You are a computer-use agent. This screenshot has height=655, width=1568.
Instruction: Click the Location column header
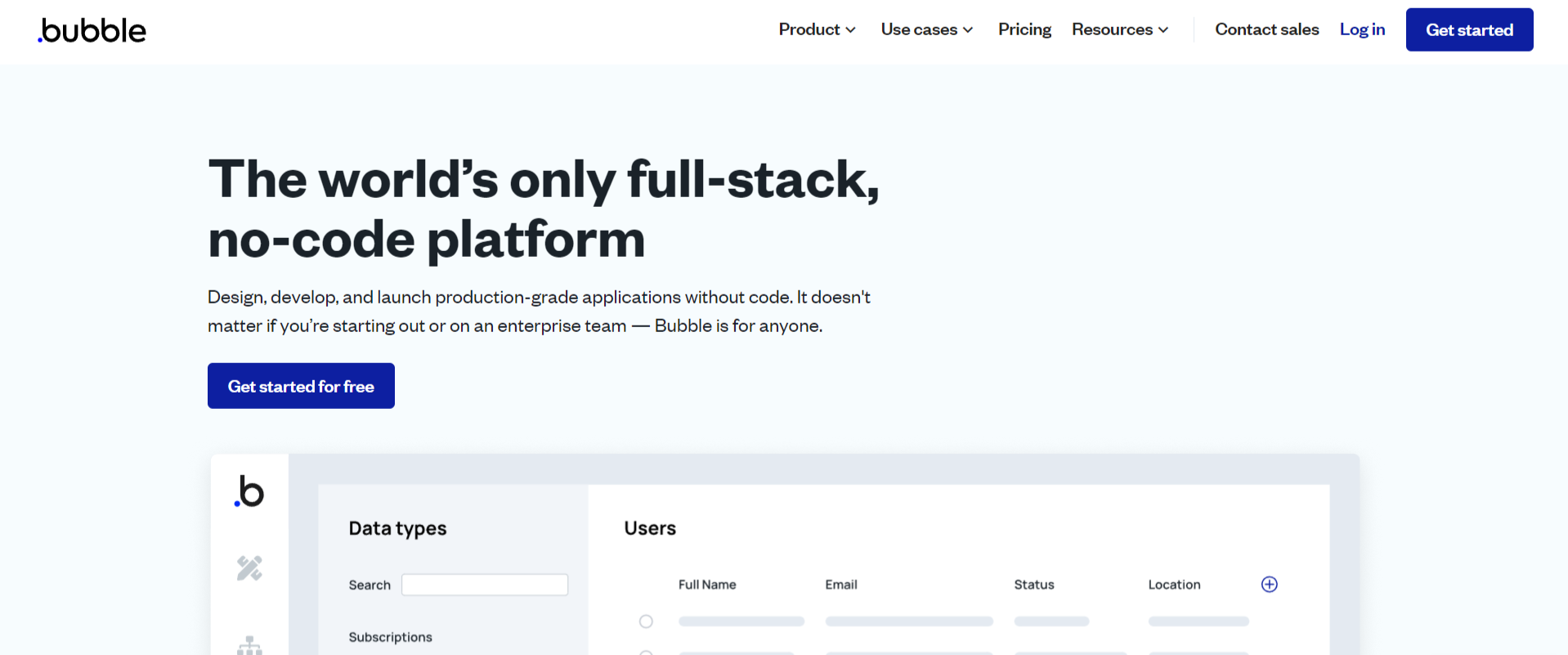[x=1174, y=585]
